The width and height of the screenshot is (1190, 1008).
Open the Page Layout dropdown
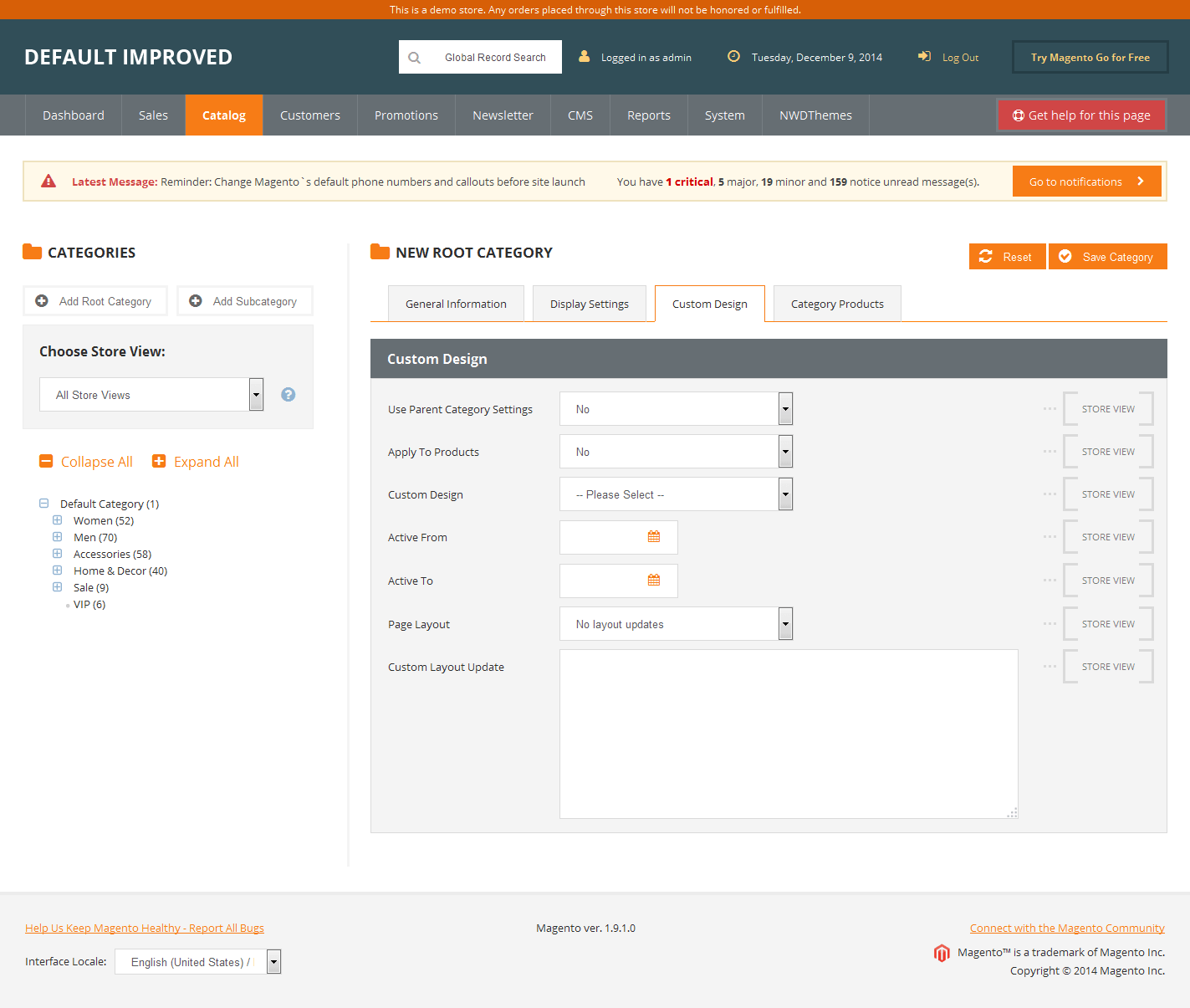point(676,624)
